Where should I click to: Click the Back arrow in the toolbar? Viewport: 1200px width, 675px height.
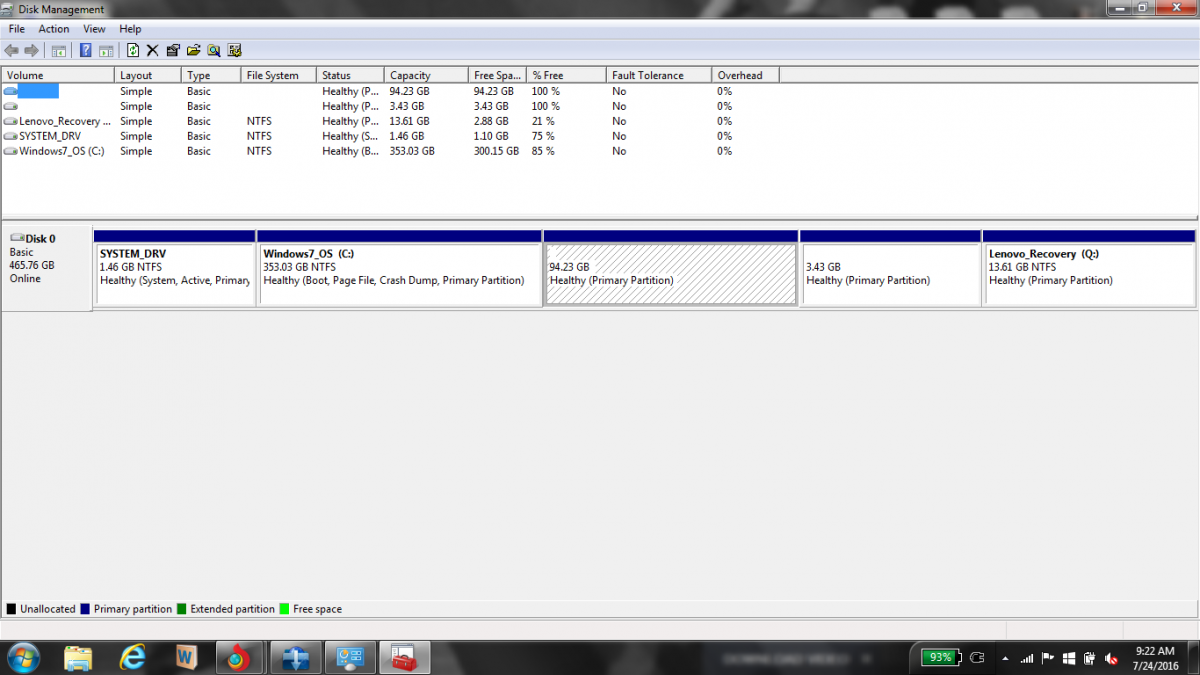point(12,50)
